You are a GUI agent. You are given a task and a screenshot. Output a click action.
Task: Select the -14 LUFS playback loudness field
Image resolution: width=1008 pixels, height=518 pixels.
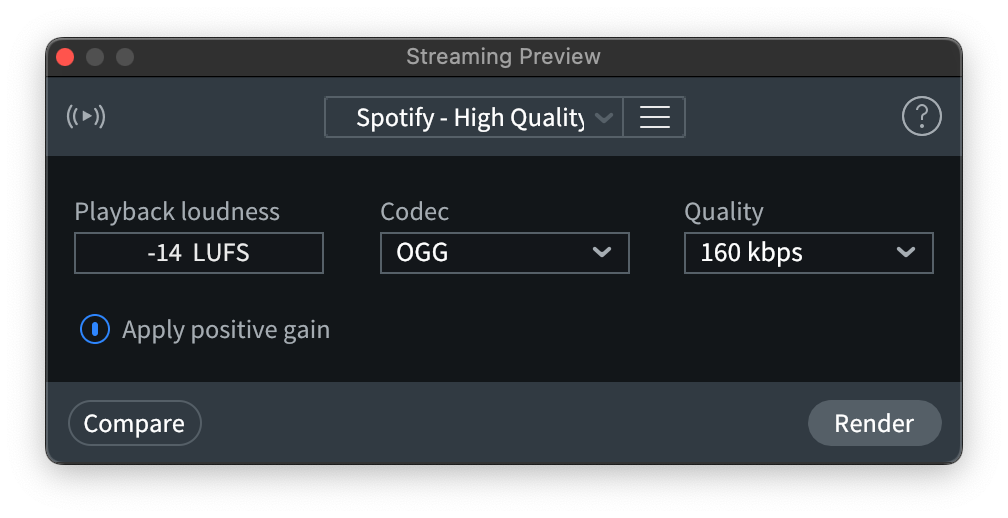[199, 253]
